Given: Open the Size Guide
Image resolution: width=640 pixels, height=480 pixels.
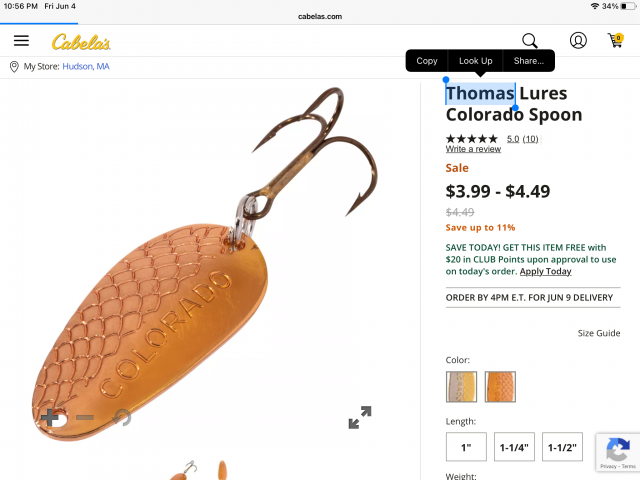Looking at the screenshot, I should [x=599, y=333].
